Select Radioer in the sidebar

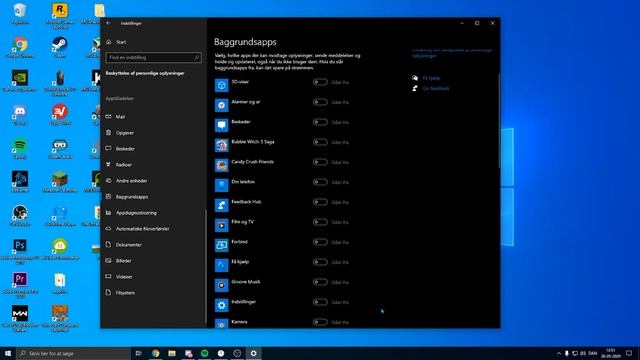pyautogui.click(x=153, y=164)
